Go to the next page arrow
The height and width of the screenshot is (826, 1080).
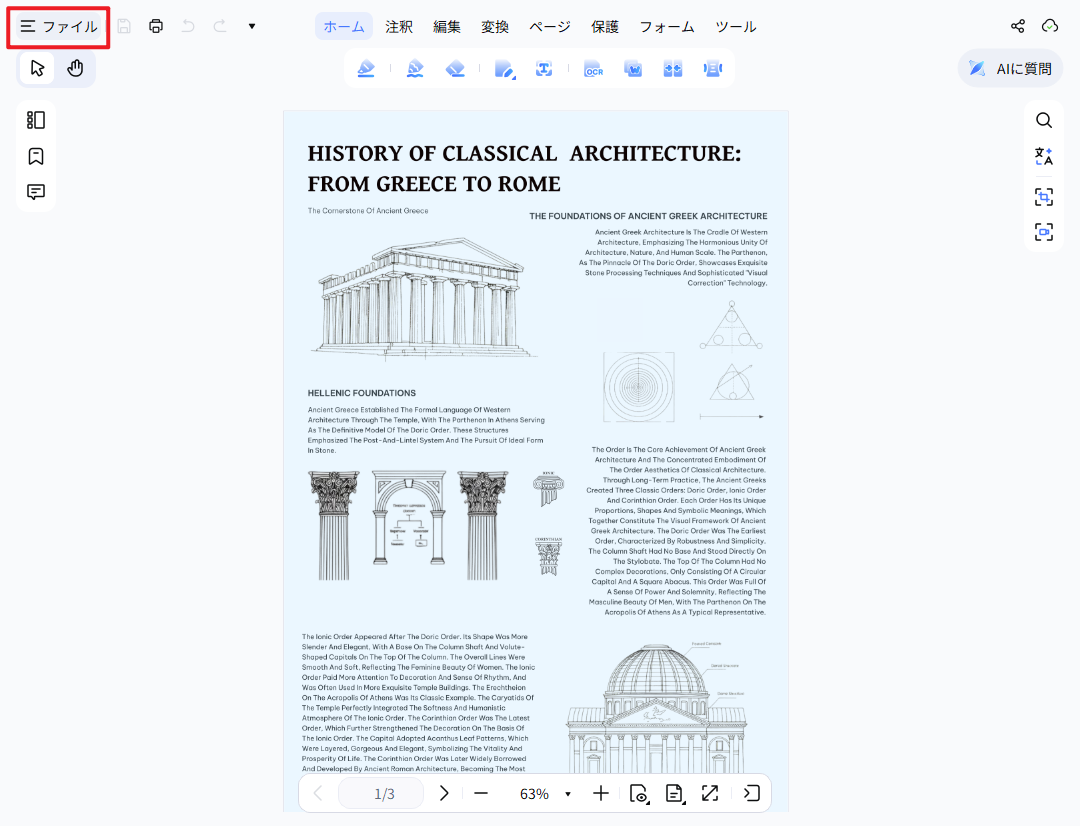[444, 793]
